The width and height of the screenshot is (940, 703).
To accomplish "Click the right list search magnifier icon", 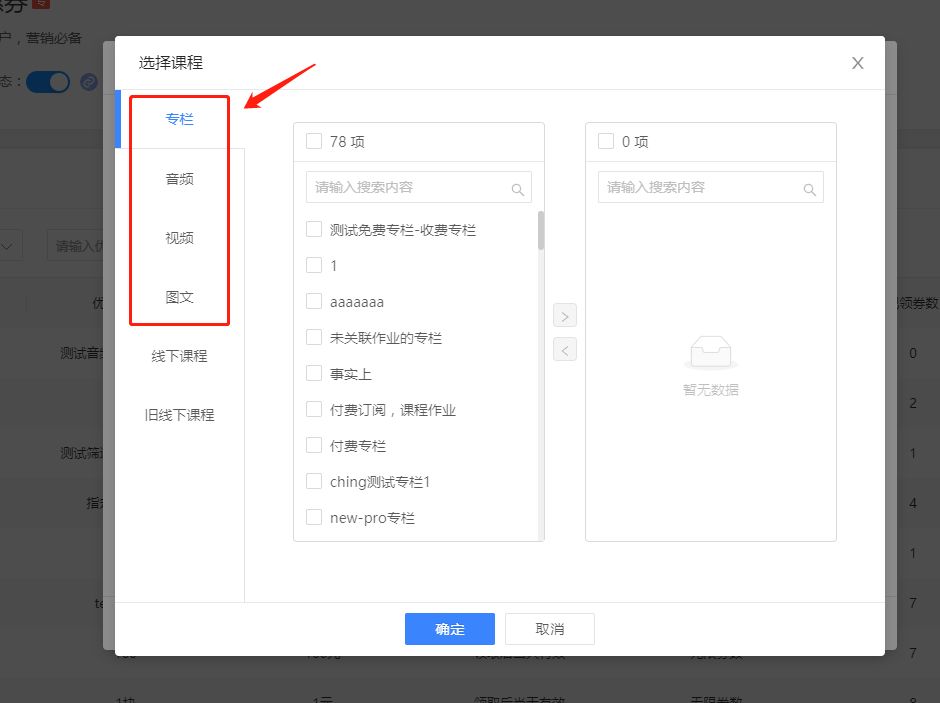I will (809, 189).
